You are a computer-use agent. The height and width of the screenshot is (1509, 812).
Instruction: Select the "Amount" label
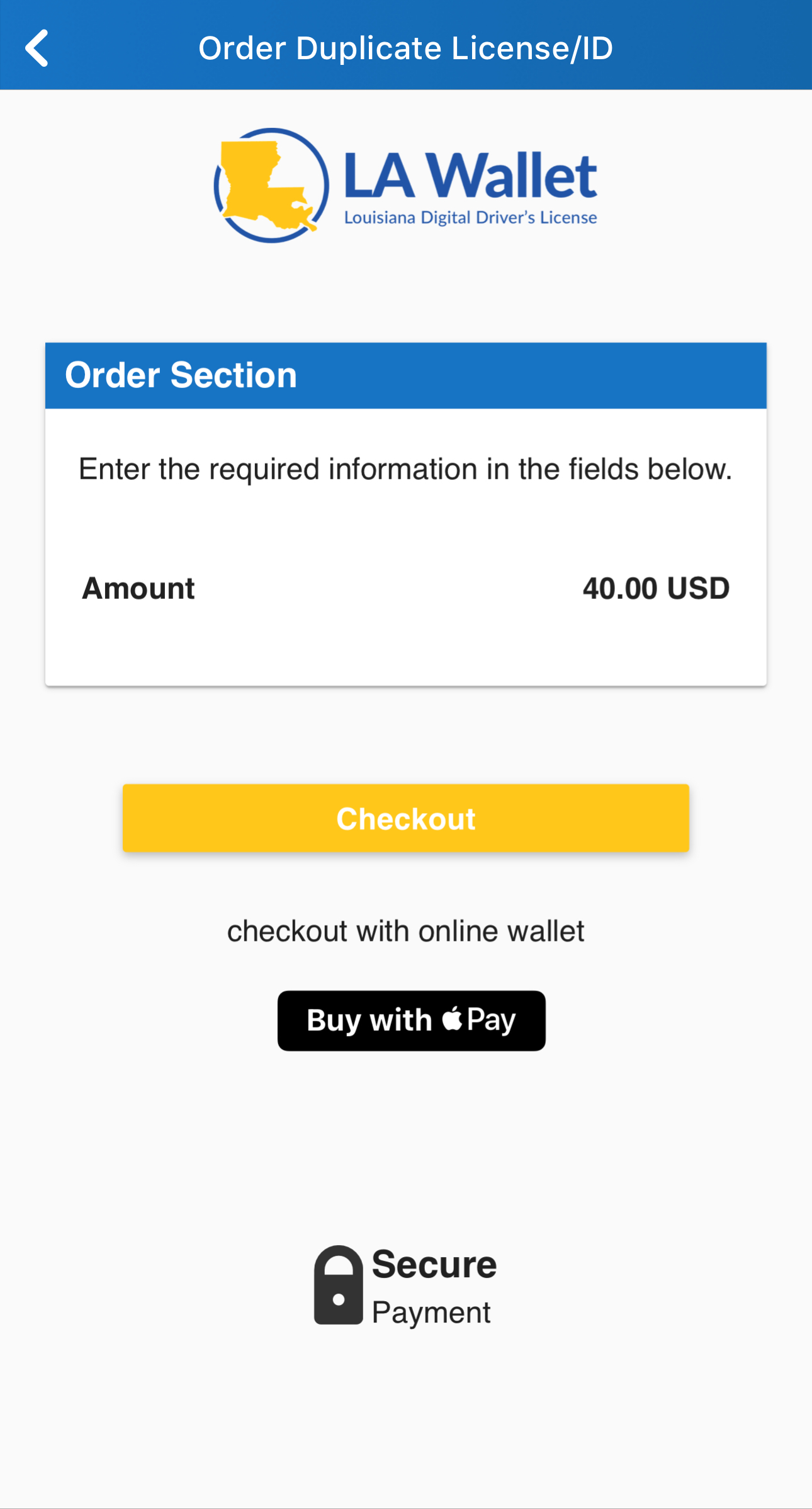pos(138,589)
